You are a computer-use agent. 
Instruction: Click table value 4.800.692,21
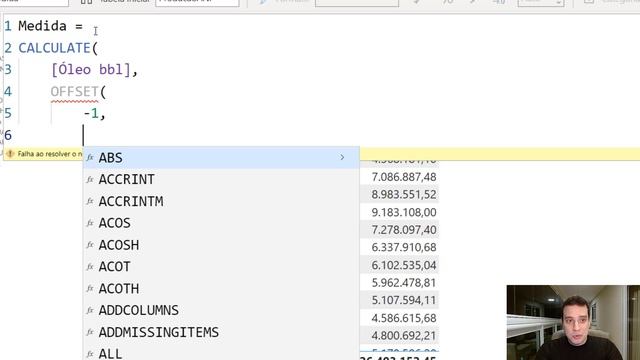404,336
